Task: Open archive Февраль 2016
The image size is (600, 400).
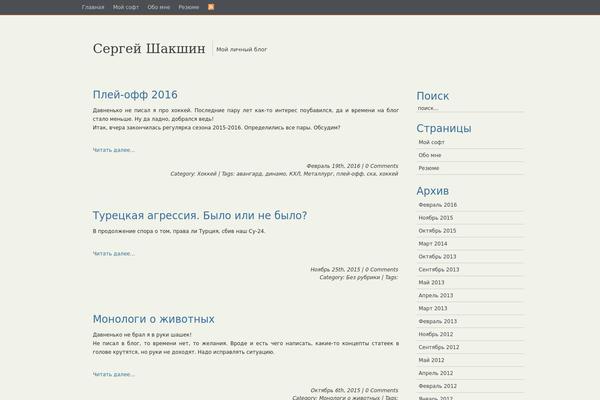Action: click(x=437, y=205)
